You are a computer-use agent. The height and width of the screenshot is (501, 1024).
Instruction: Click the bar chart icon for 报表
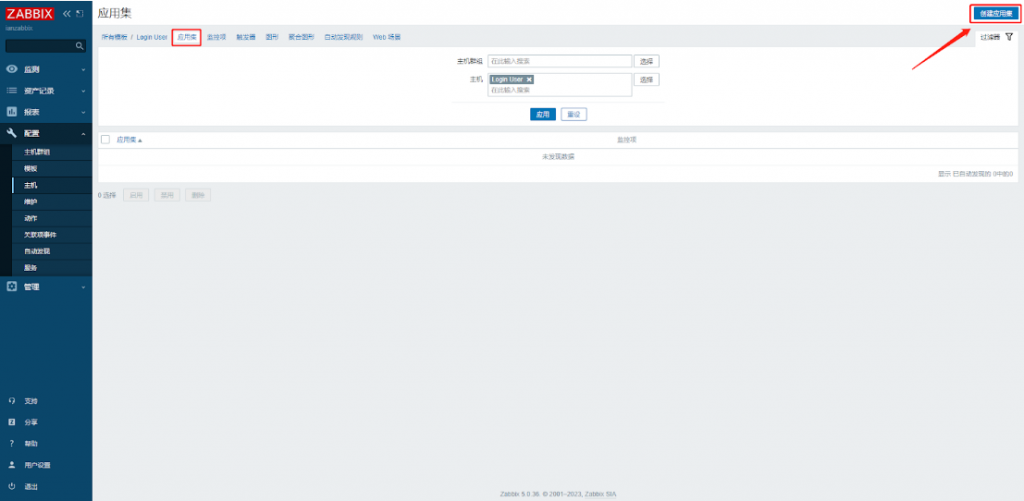coord(12,112)
